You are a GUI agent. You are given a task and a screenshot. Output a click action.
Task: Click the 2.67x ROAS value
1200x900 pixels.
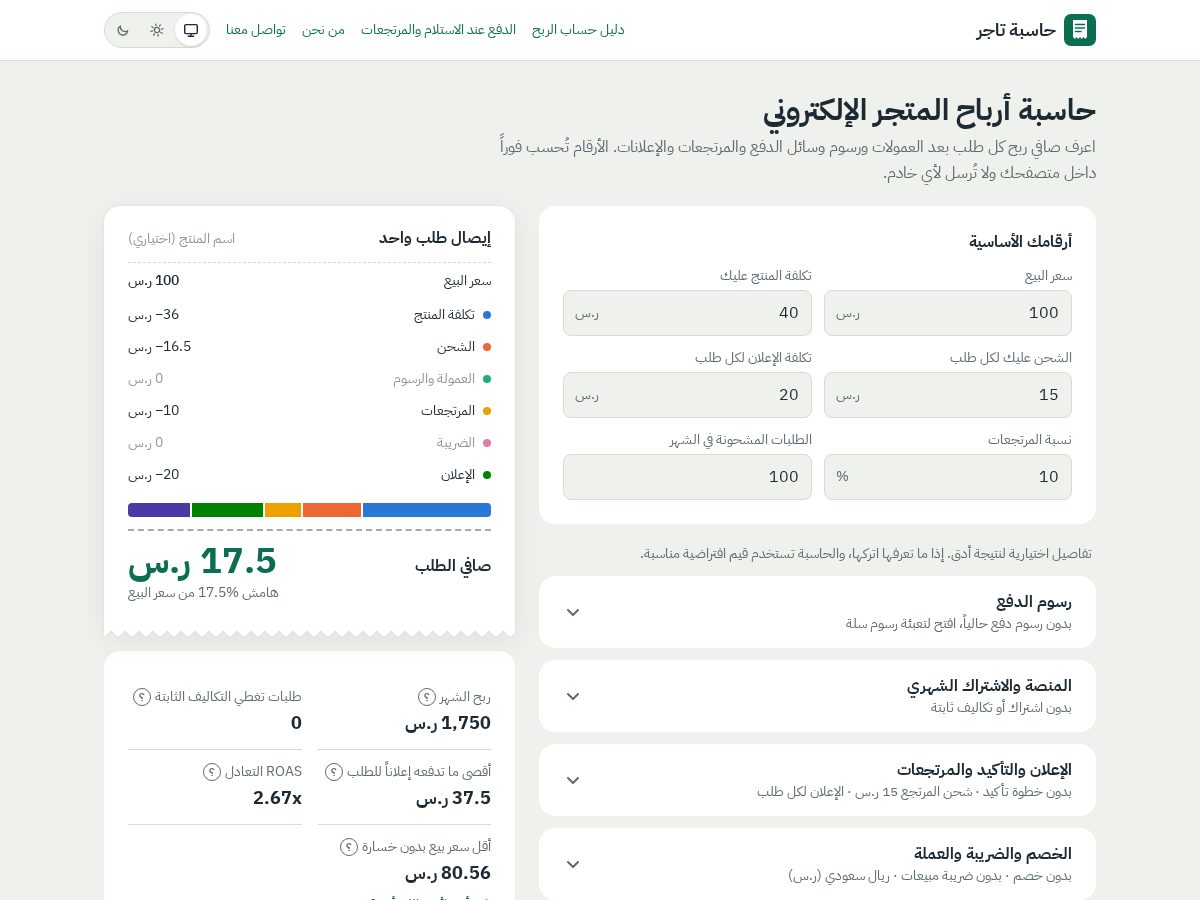(277, 798)
